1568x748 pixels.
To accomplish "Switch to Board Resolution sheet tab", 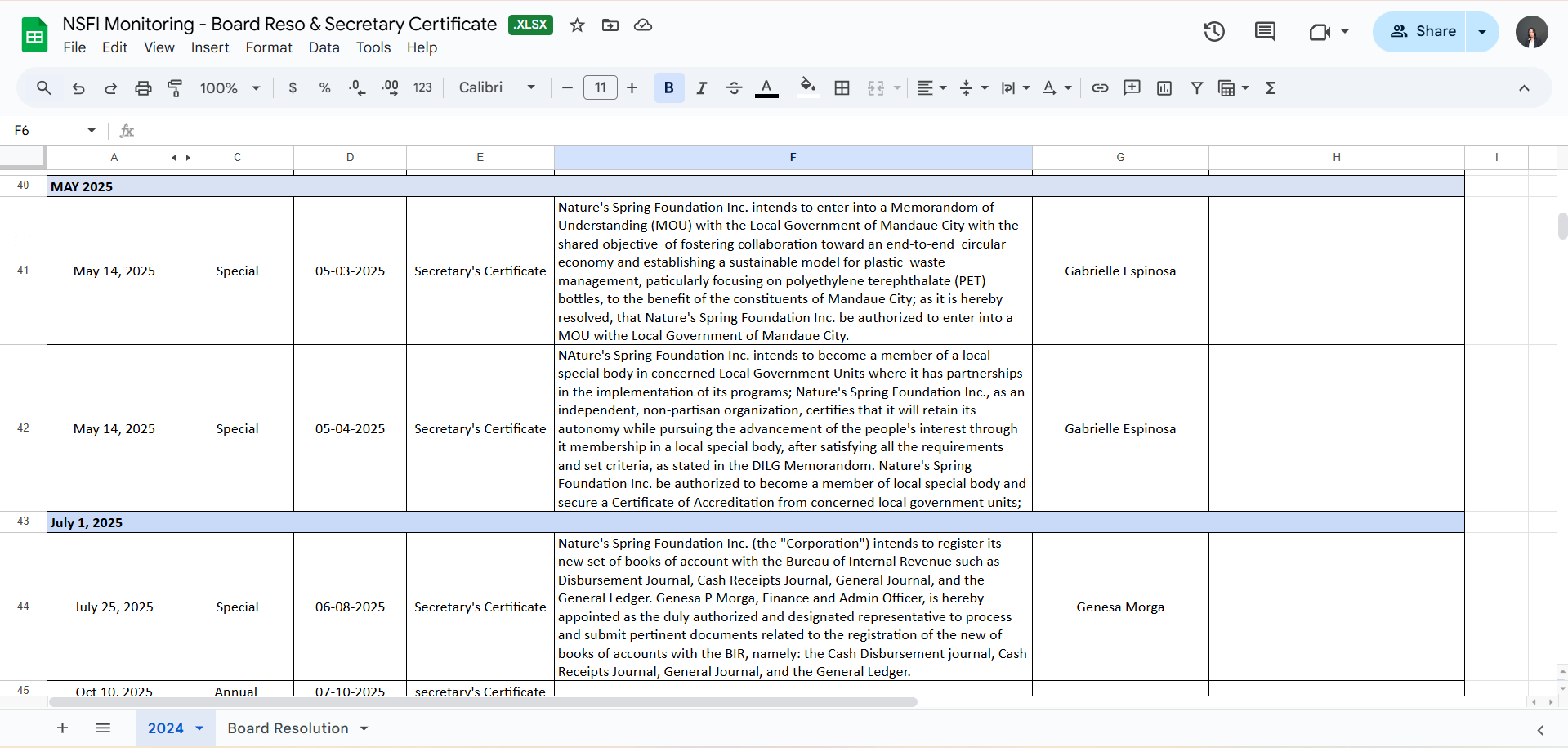I will pyautogui.click(x=288, y=728).
